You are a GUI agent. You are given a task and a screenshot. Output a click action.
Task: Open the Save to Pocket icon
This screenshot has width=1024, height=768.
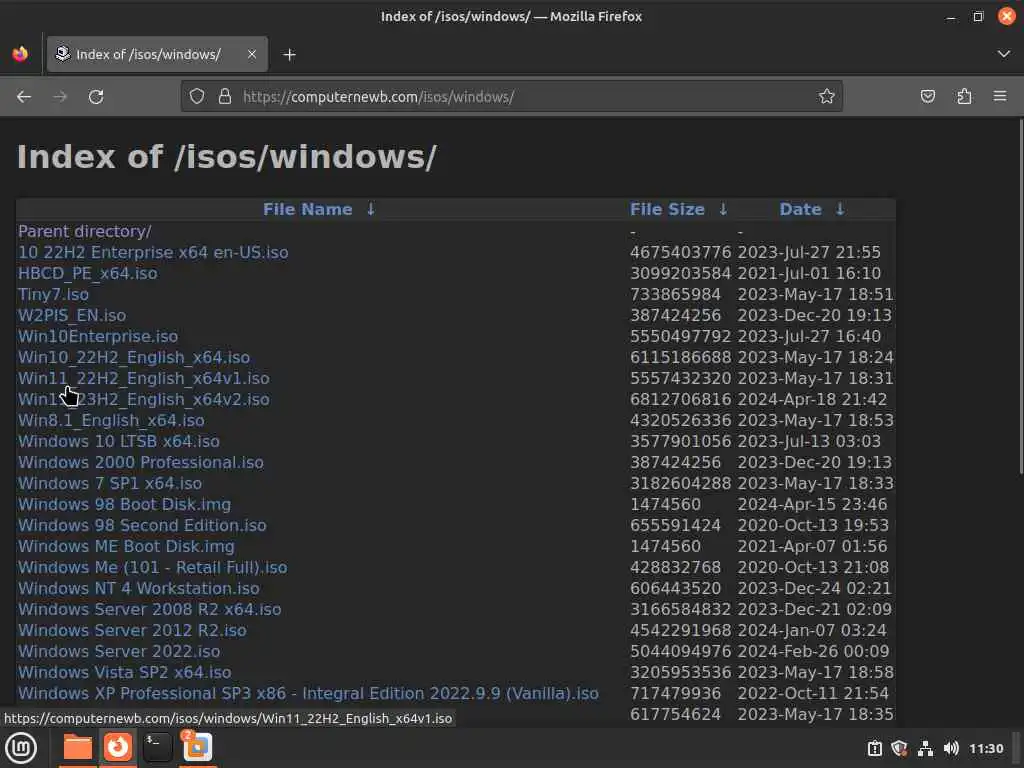click(x=927, y=97)
